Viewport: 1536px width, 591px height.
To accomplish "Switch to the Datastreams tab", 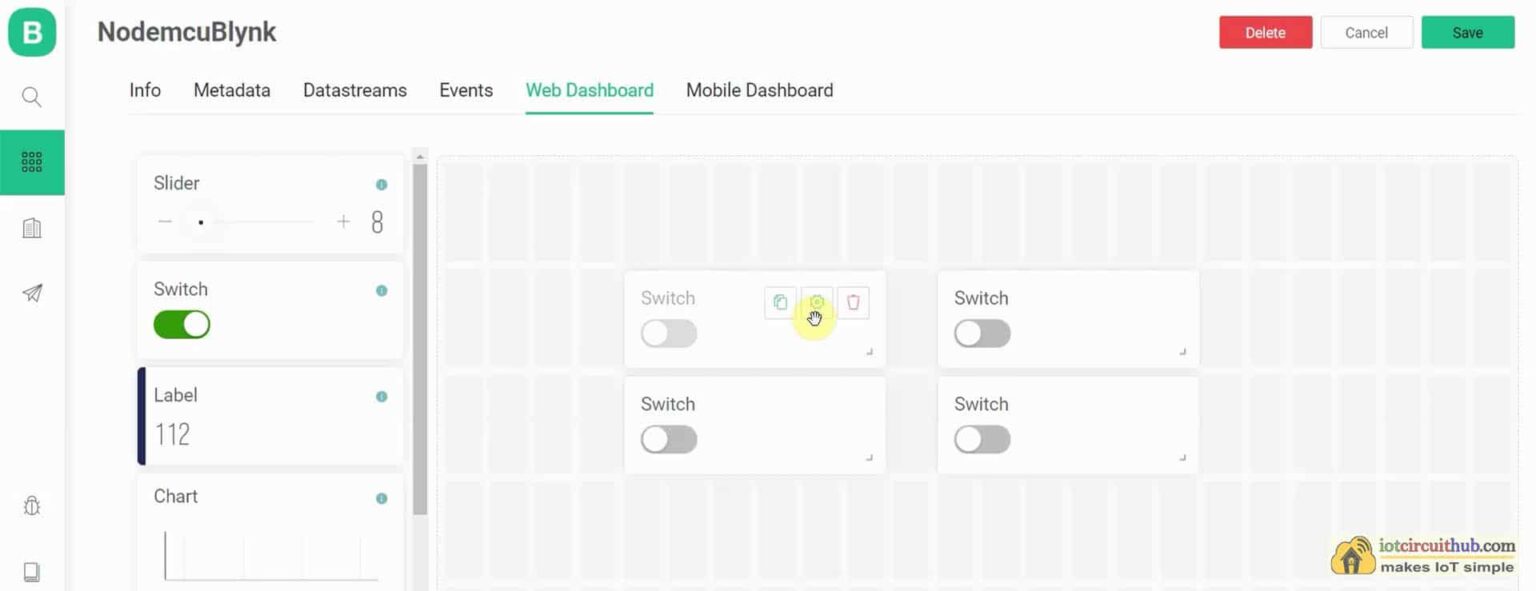I will click(355, 90).
